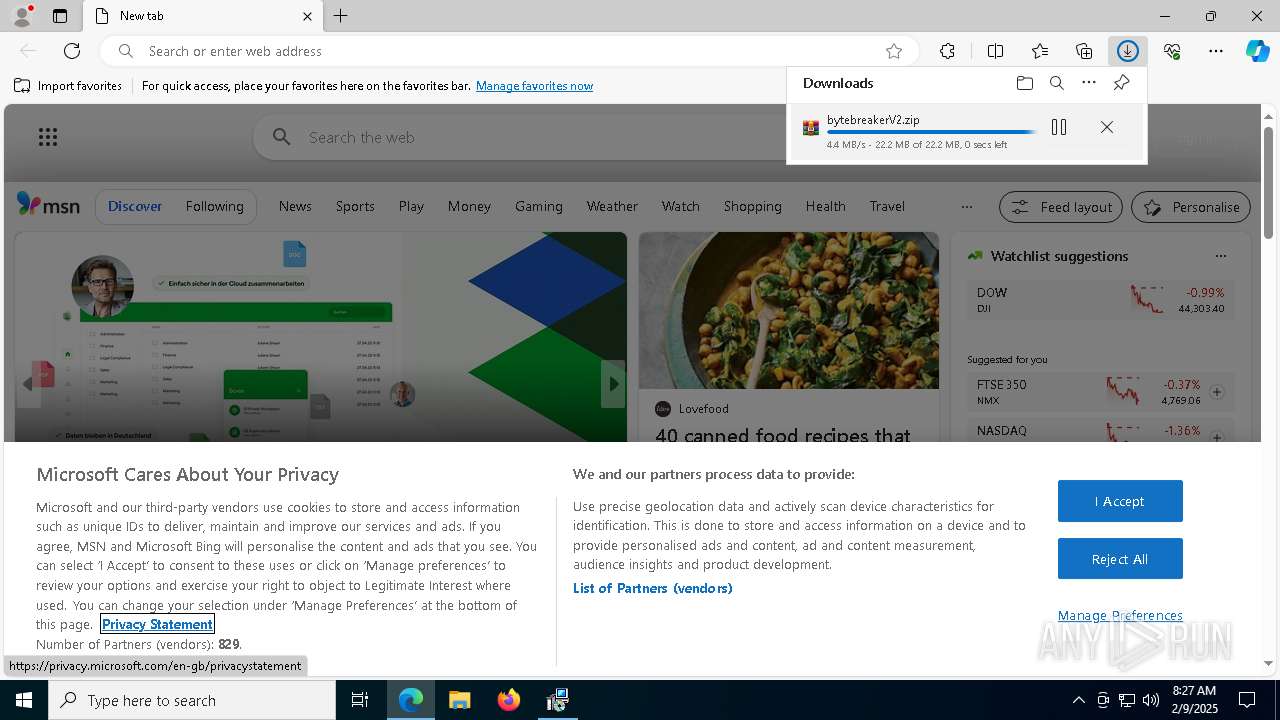Toggle the Downloads toolbar button
The width and height of the screenshot is (1280, 720).
(1128, 51)
